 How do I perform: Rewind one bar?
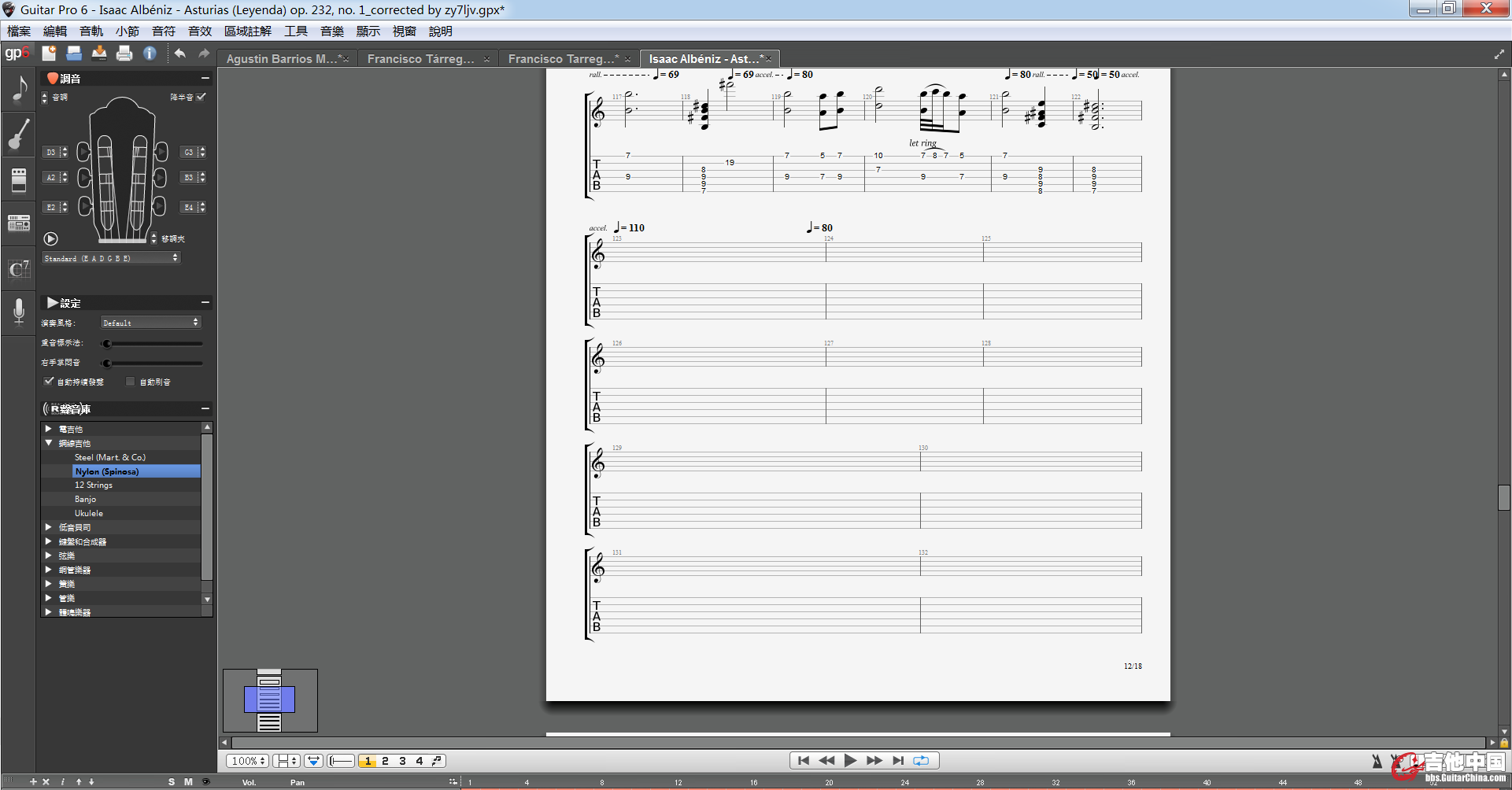click(826, 760)
